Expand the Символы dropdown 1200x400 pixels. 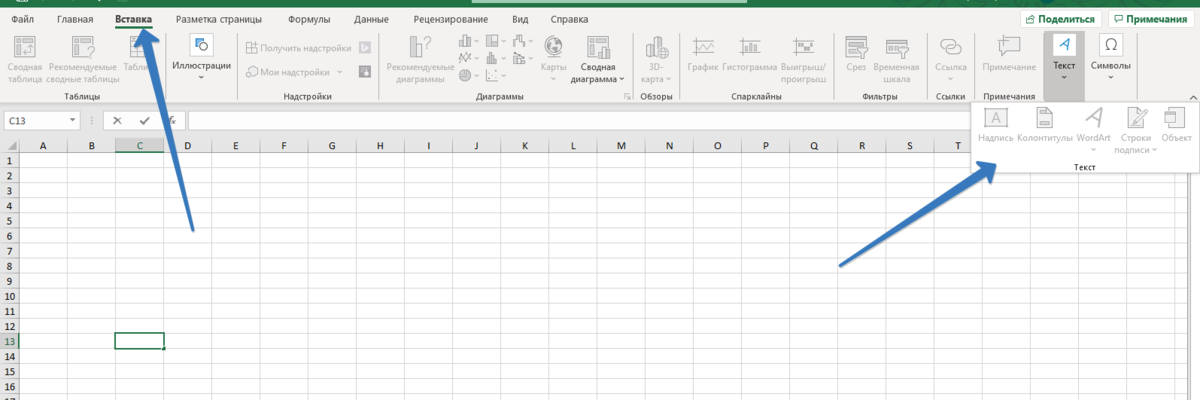[x=1110, y=58]
